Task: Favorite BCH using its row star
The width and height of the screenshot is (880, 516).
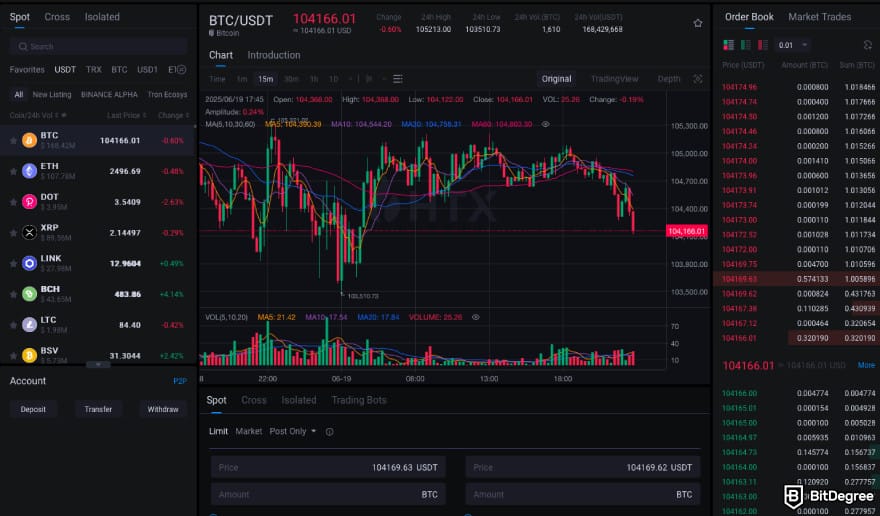Action: (13, 294)
